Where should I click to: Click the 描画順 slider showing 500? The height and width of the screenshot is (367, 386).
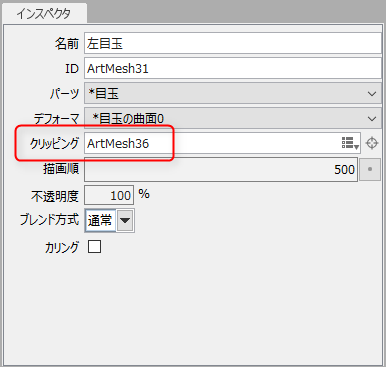pos(221,169)
